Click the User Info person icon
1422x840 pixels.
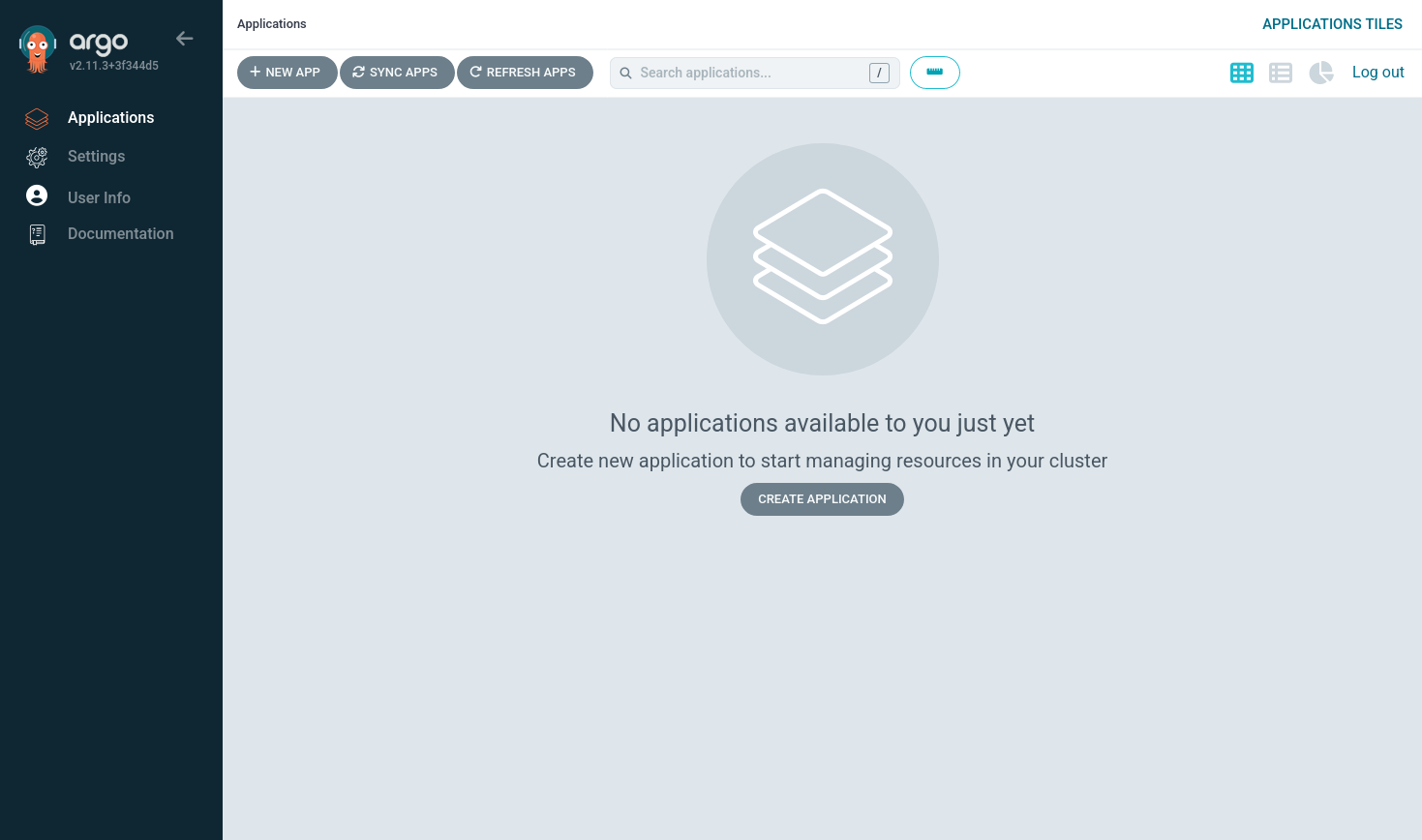tap(36, 195)
